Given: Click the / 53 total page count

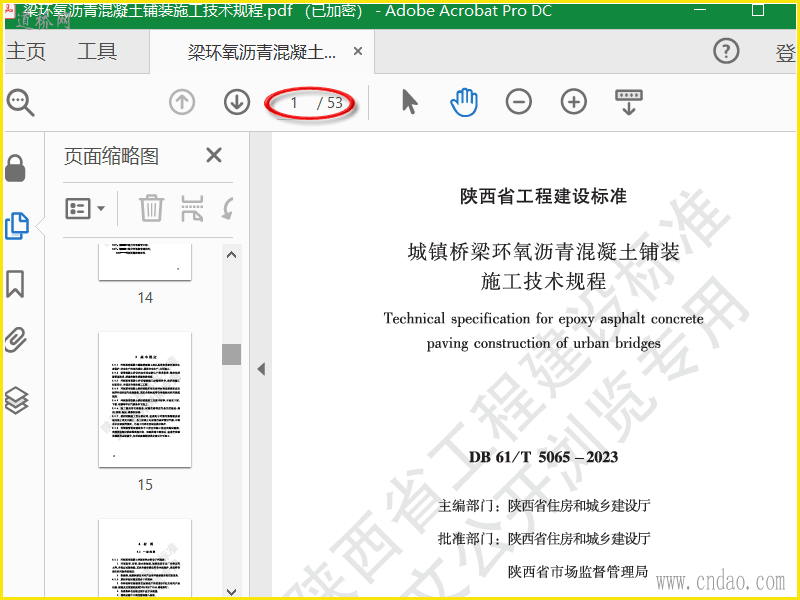Looking at the screenshot, I should 330,103.
